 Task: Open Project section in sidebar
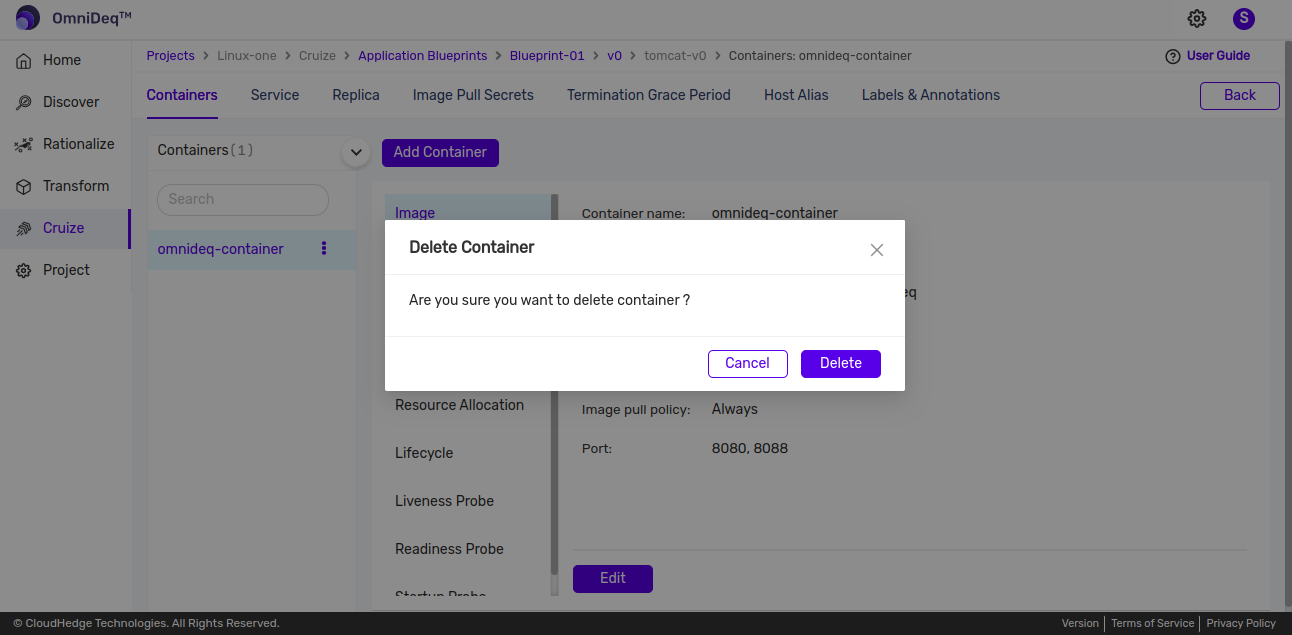click(65, 270)
